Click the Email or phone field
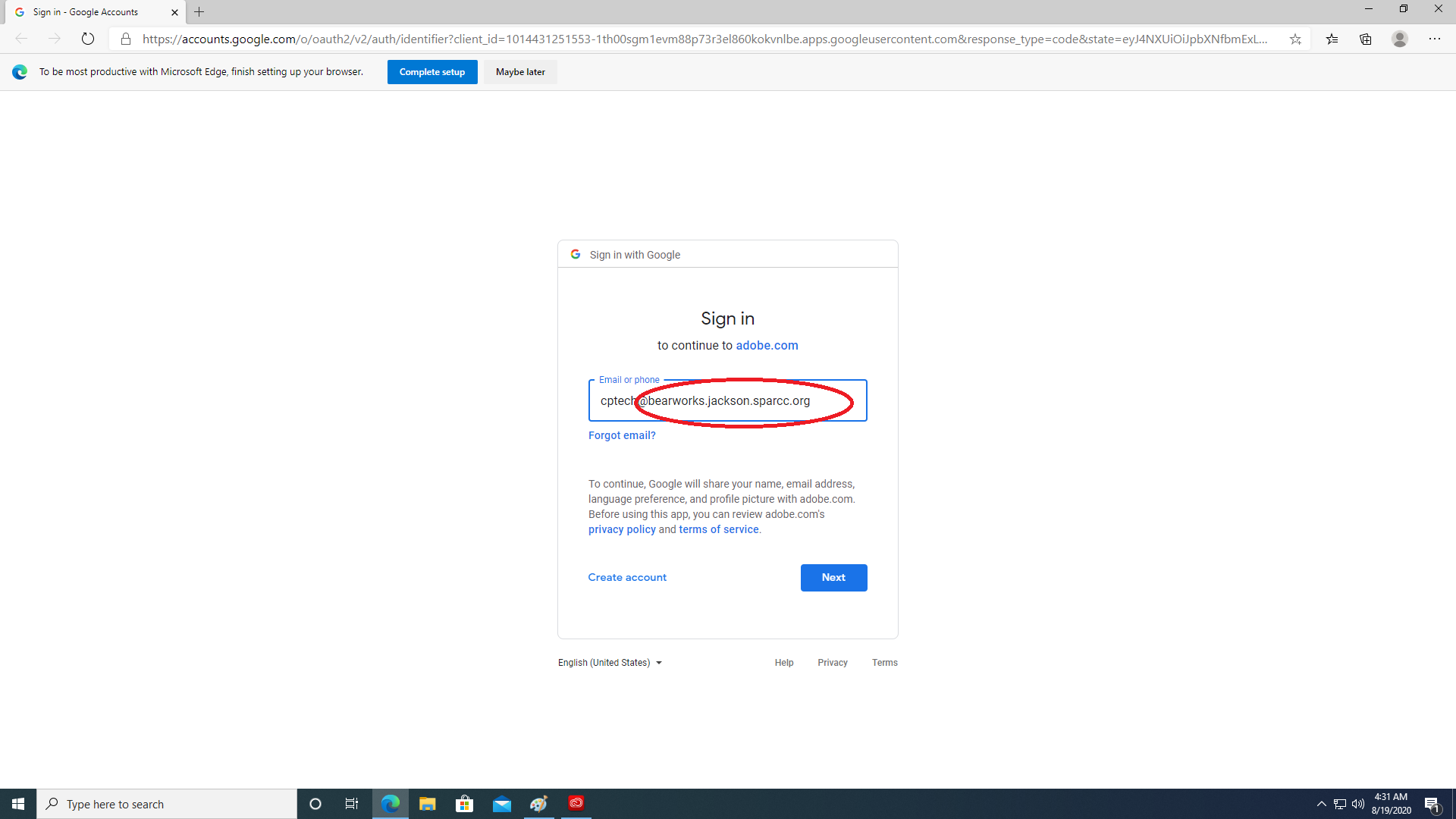 (727, 400)
